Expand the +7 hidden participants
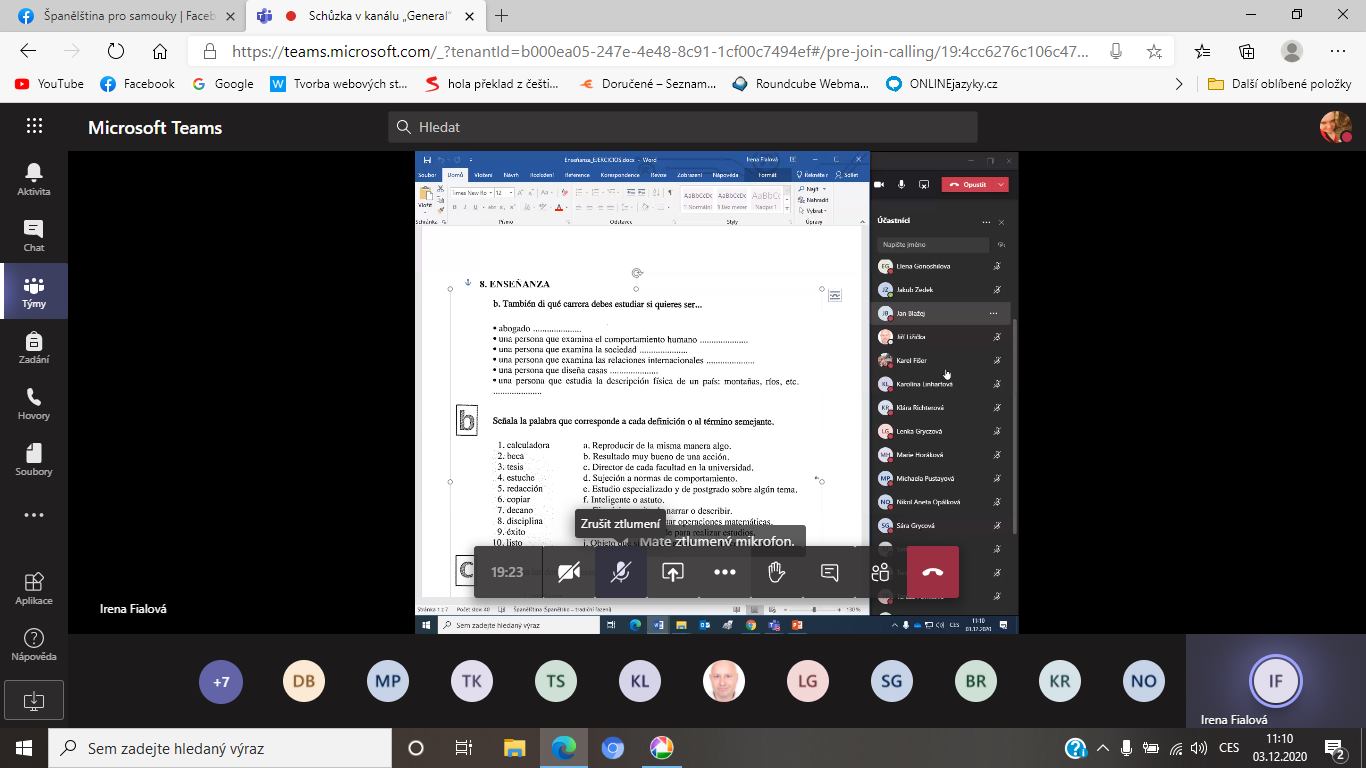Image resolution: width=1366 pixels, height=768 pixels. point(221,681)
